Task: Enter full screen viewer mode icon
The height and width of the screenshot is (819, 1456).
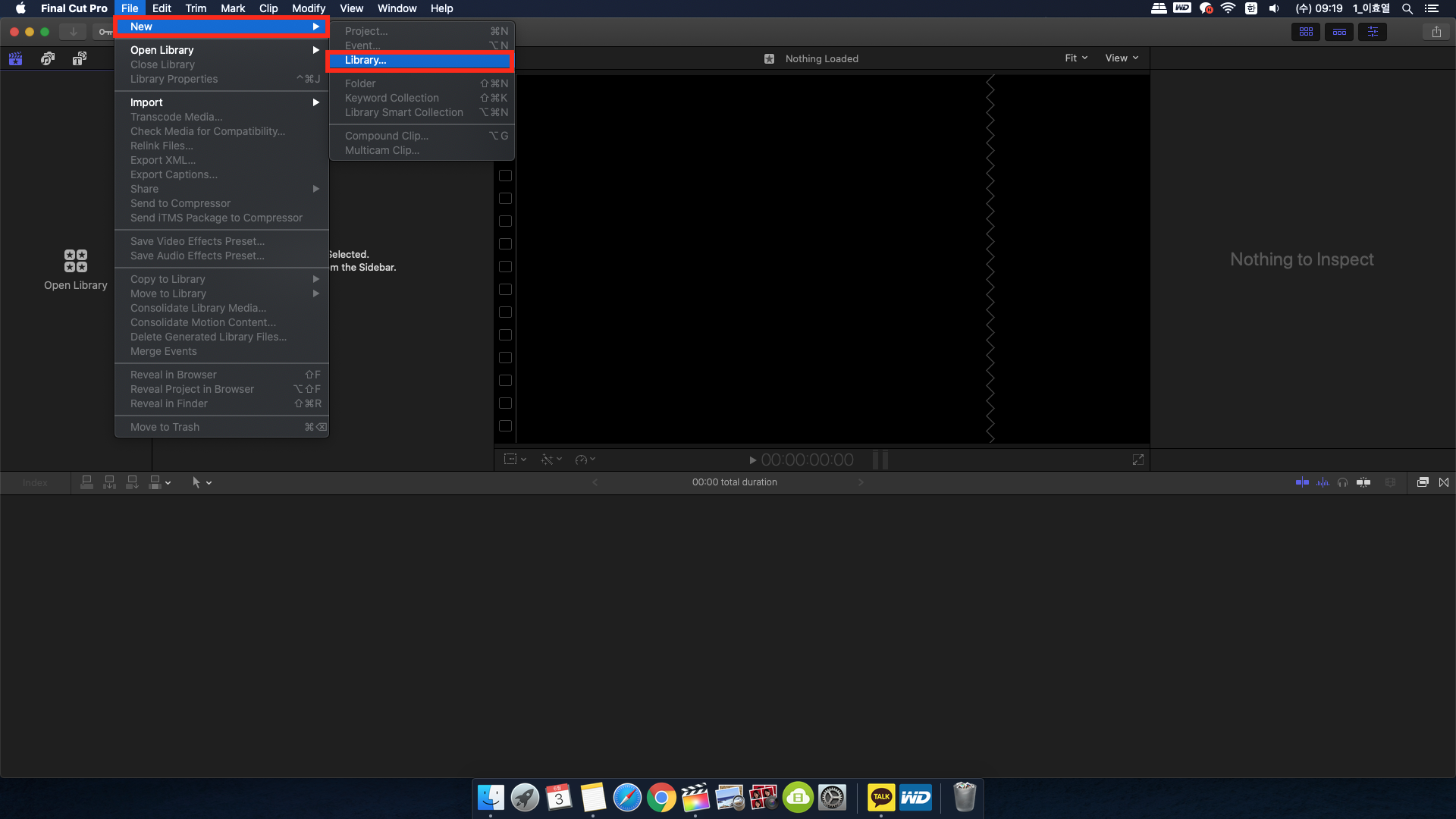Action: pos(1137,460)
